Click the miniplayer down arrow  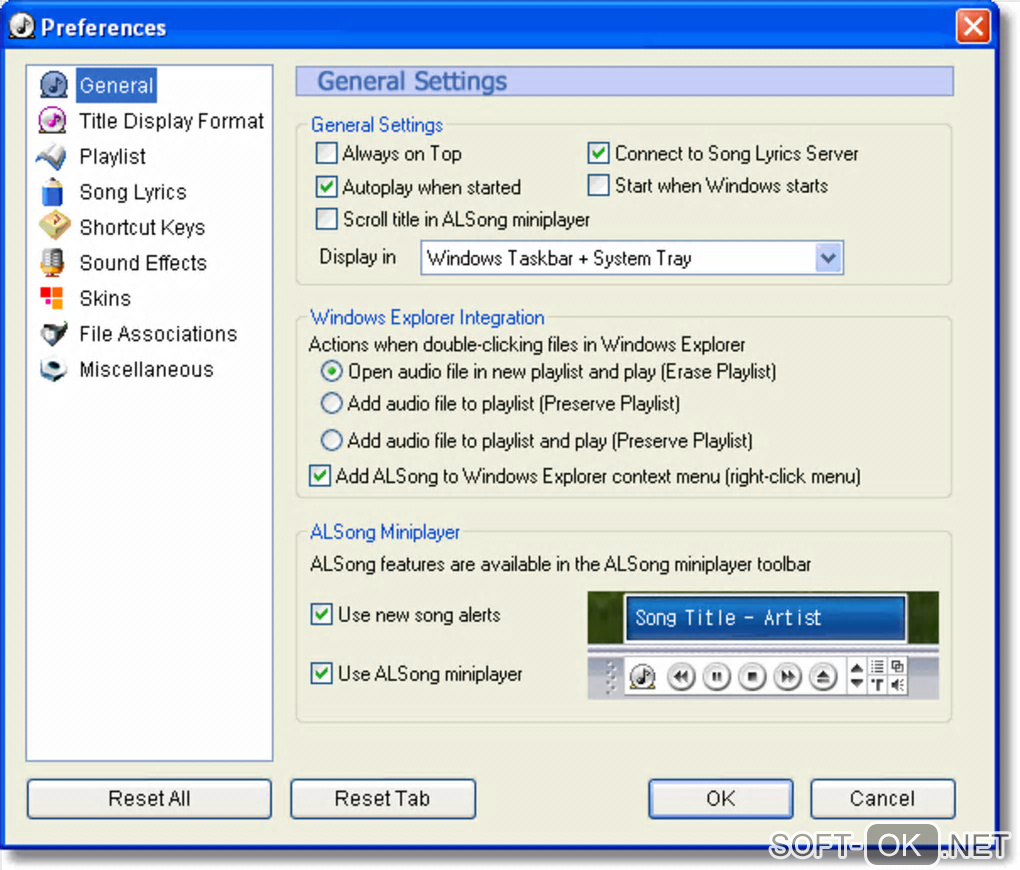click(857, 683)
